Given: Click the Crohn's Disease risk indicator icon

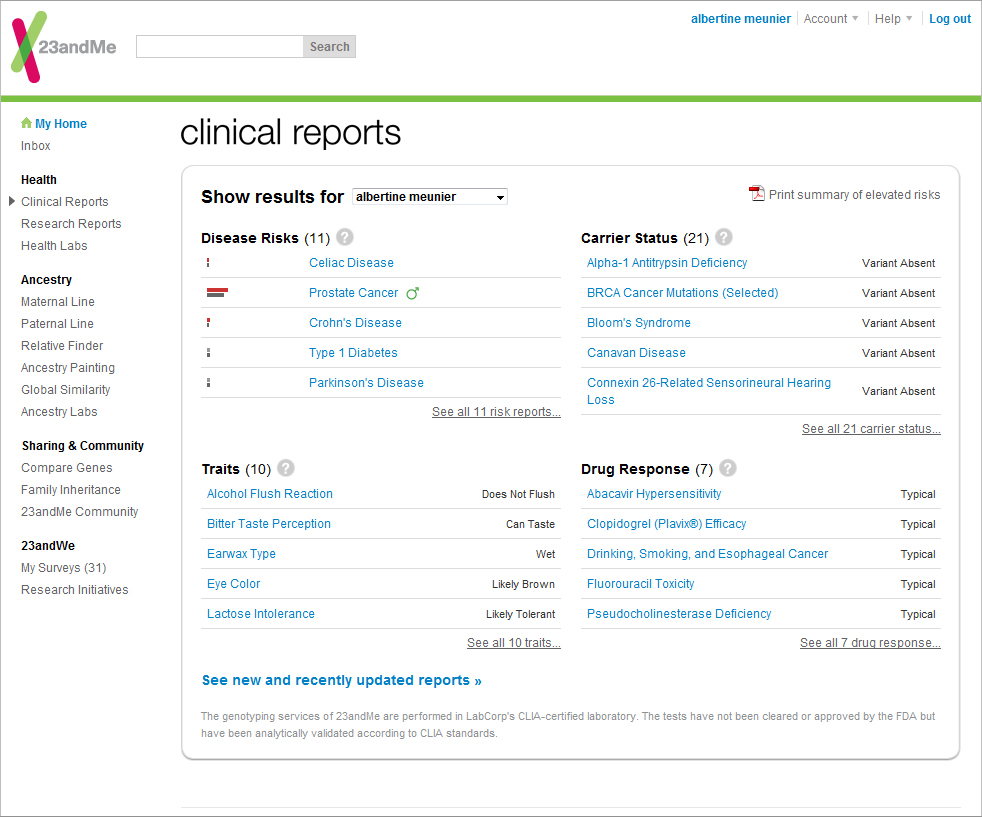Looking at the screenshot, I should (x=208, y=322).
